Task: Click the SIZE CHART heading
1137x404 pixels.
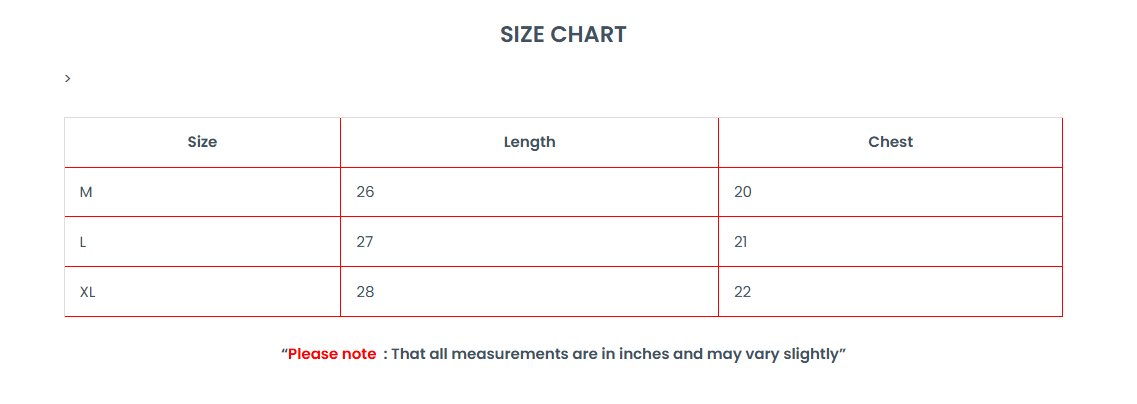Action: (x=563, y=35)
